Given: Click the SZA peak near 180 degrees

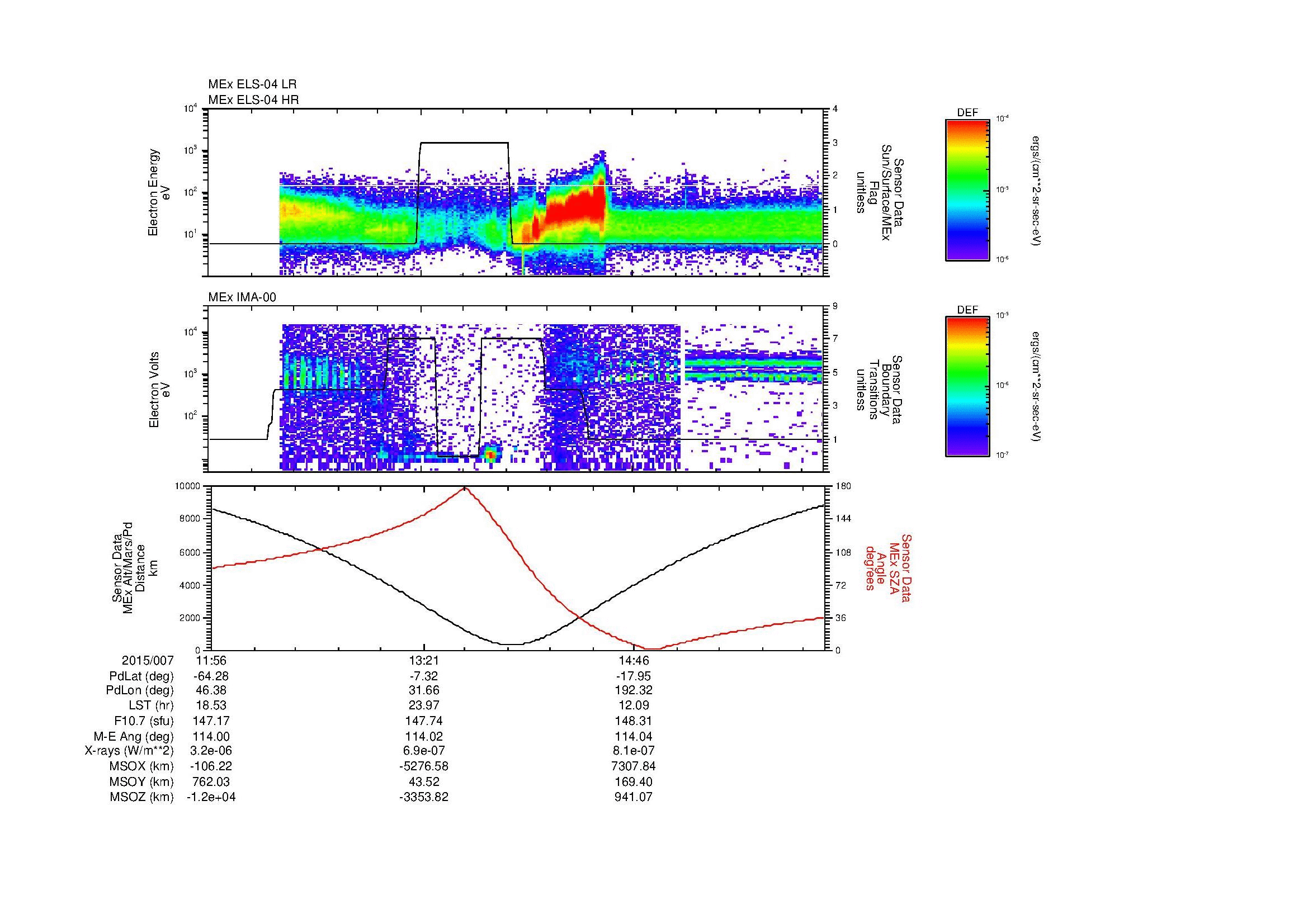Looking at the screenshot, I should [465, 489].
